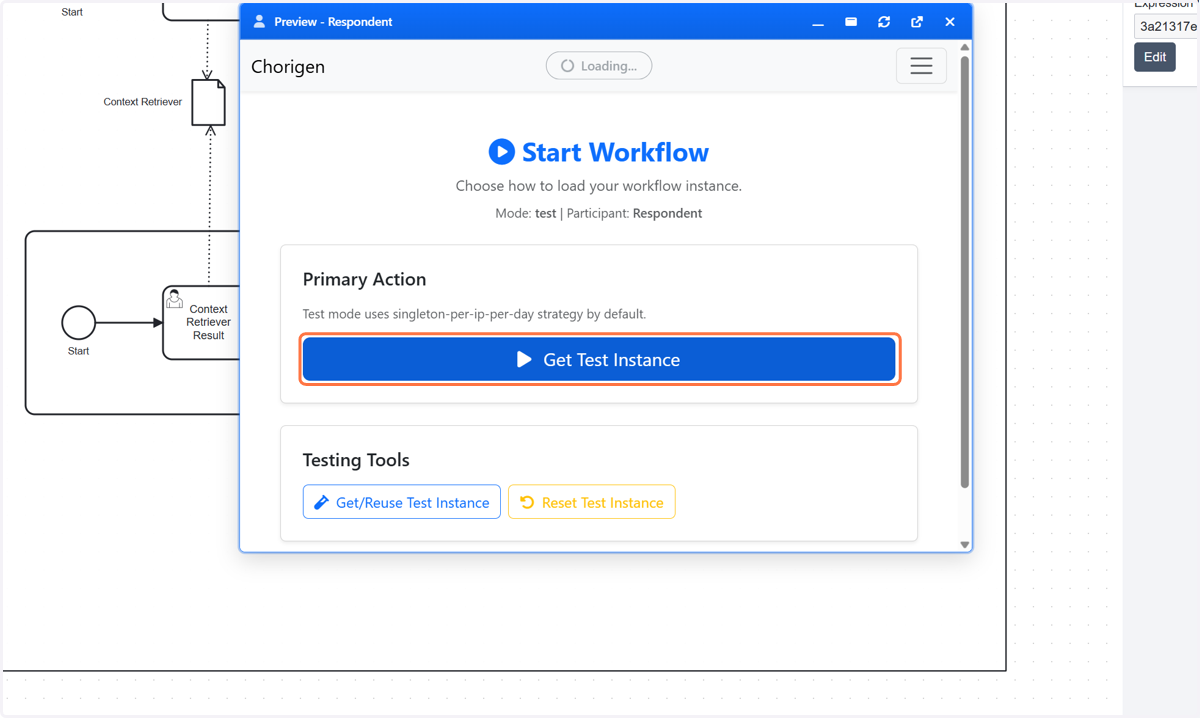Minimize the Preview - Respondent window

coord(818,22)
